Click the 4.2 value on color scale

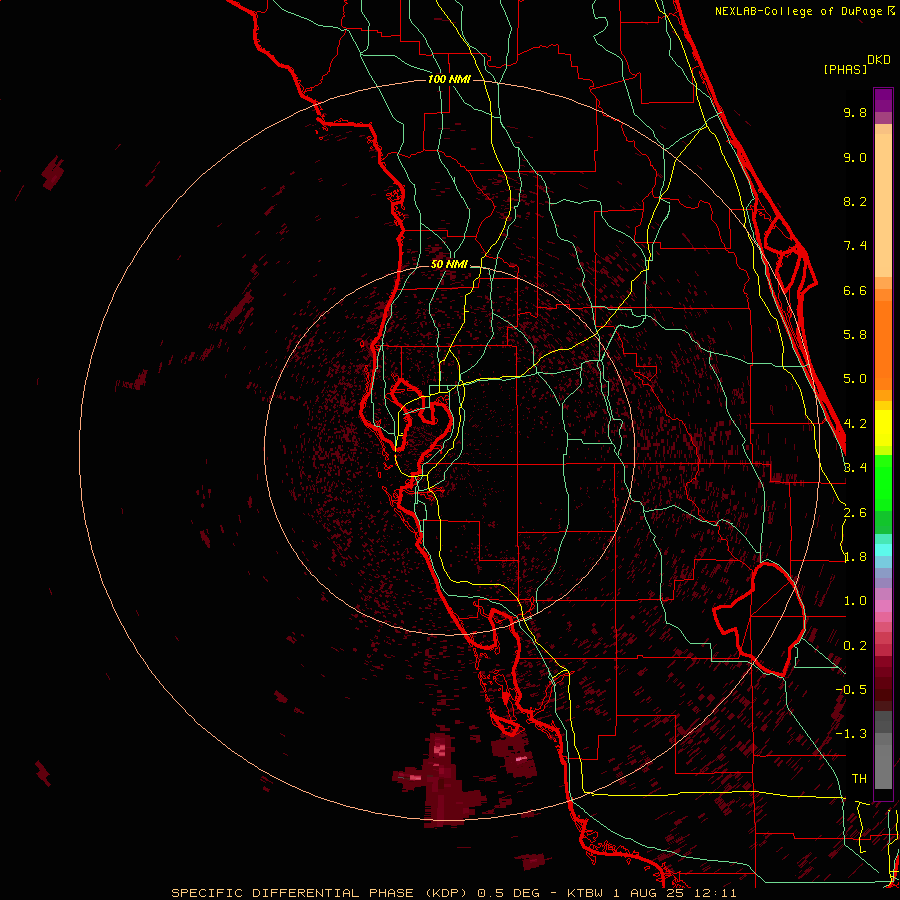[855, 424]
